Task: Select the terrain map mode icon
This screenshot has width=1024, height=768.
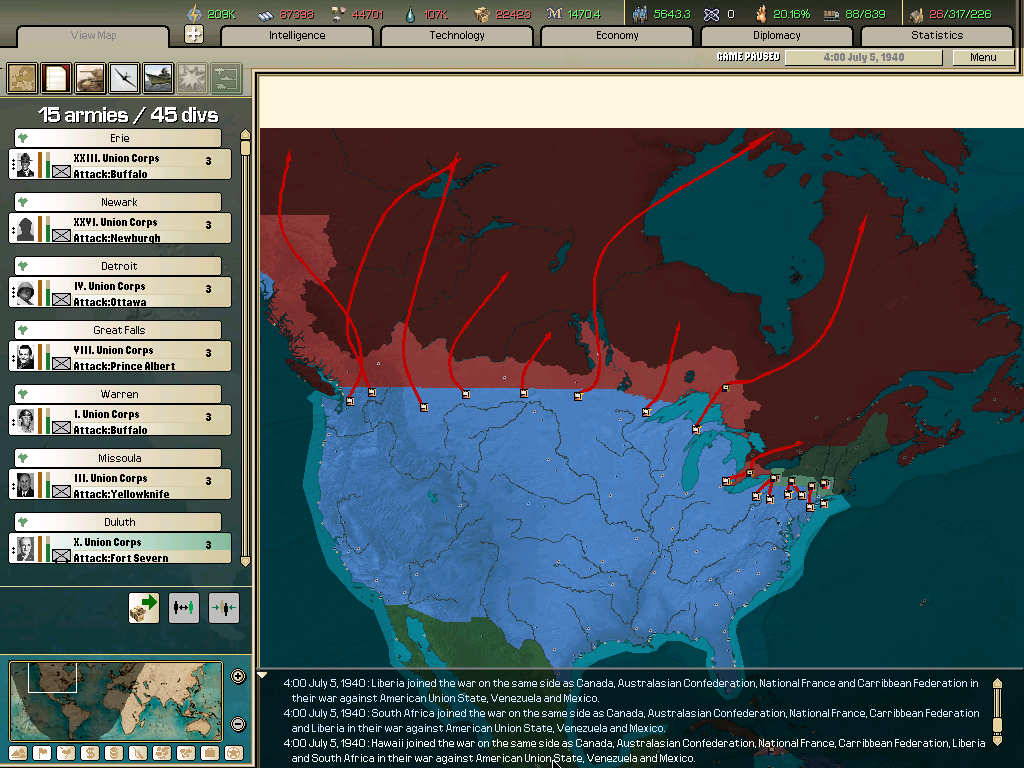Action: [18, 753]
